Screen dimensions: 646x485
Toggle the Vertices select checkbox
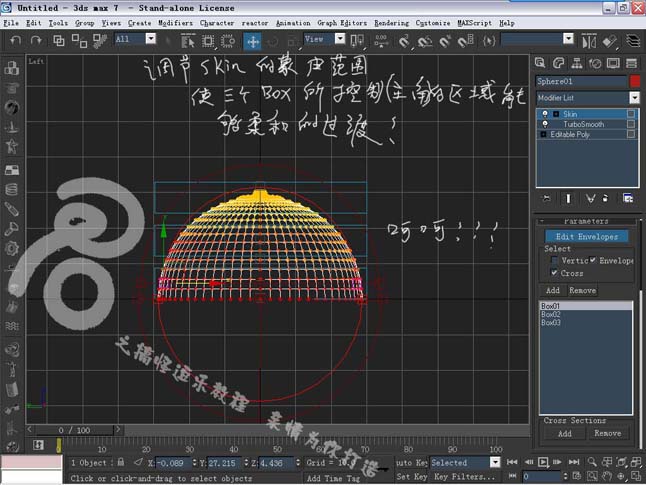[554, 260]
